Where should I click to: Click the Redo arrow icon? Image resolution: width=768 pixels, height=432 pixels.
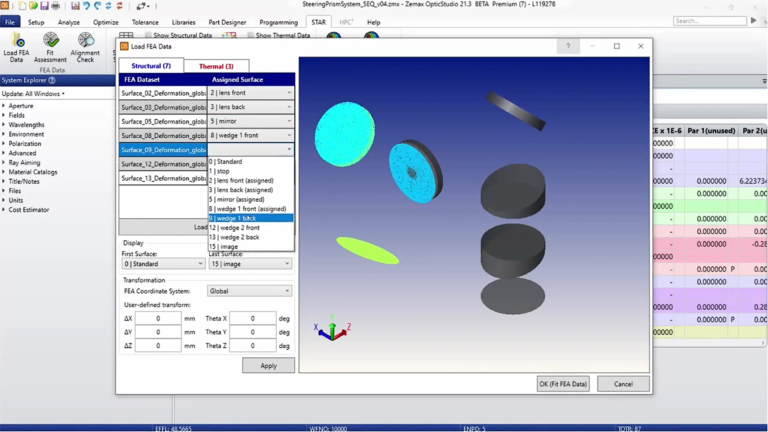click(x=97, y=6)
